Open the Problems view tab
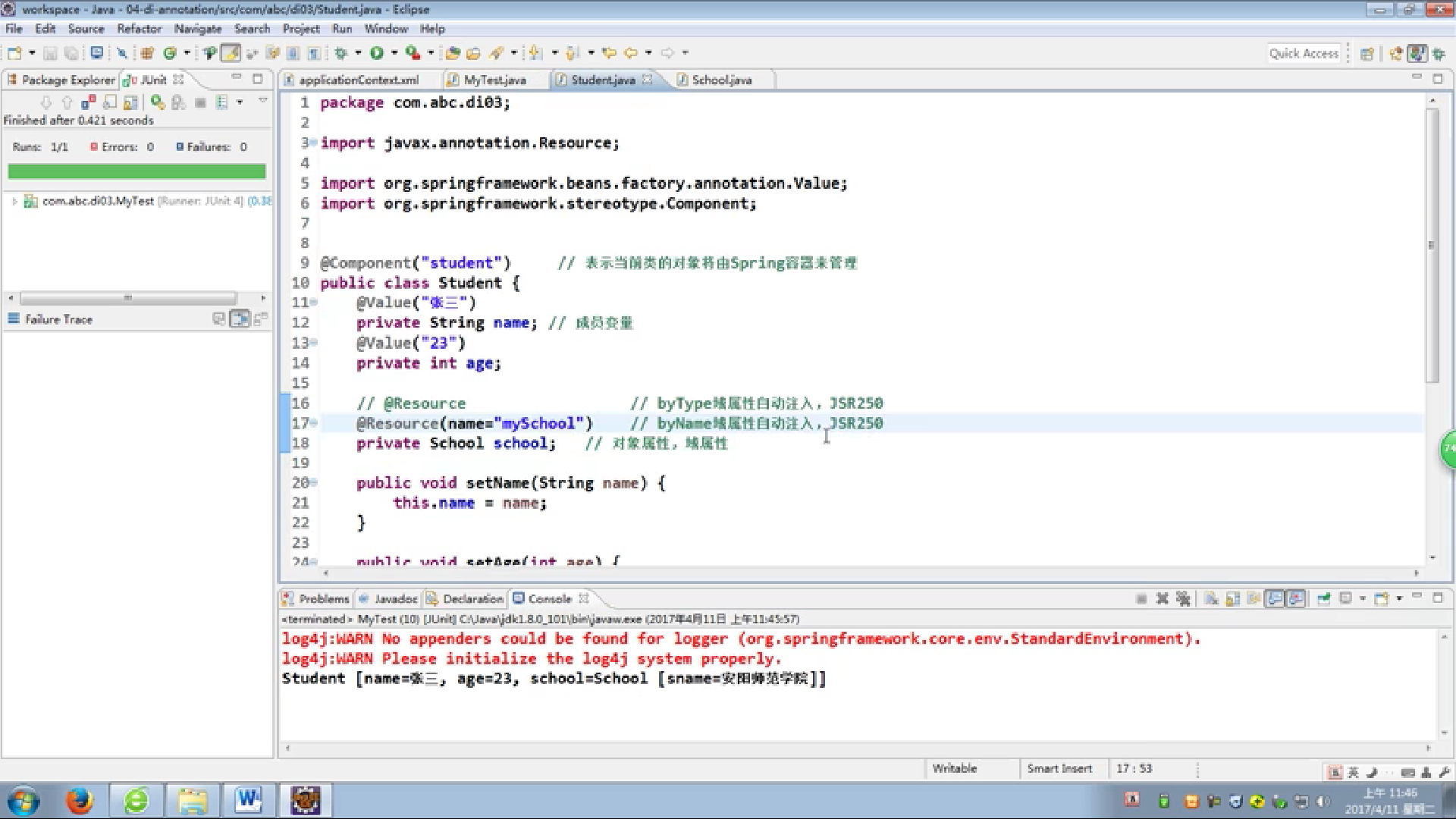Image resolution: width=1456 pixels, height=819 pixels. pos(315,599)
